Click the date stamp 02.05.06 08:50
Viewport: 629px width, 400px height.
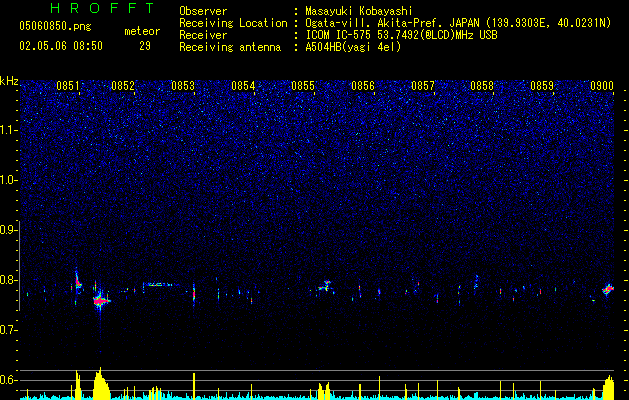(x=61, y=46)
